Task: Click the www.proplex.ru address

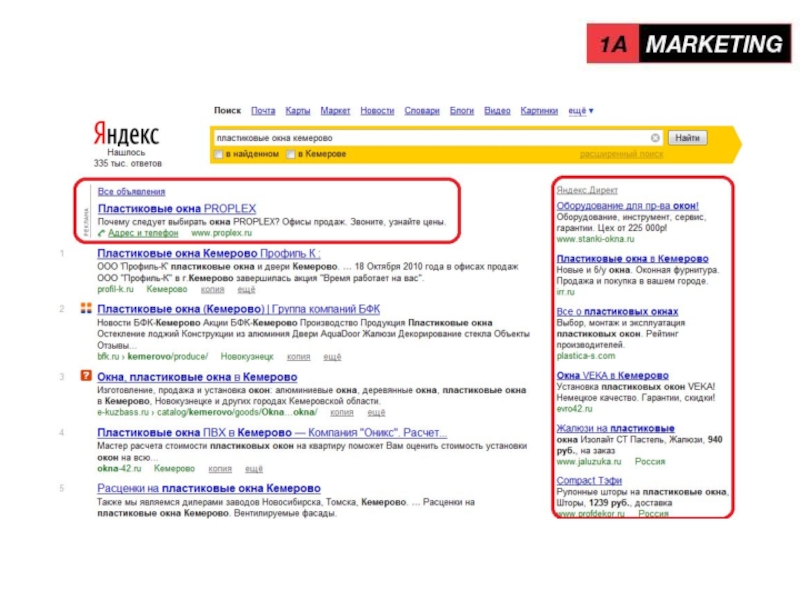Action: click(x=221, y=233)
